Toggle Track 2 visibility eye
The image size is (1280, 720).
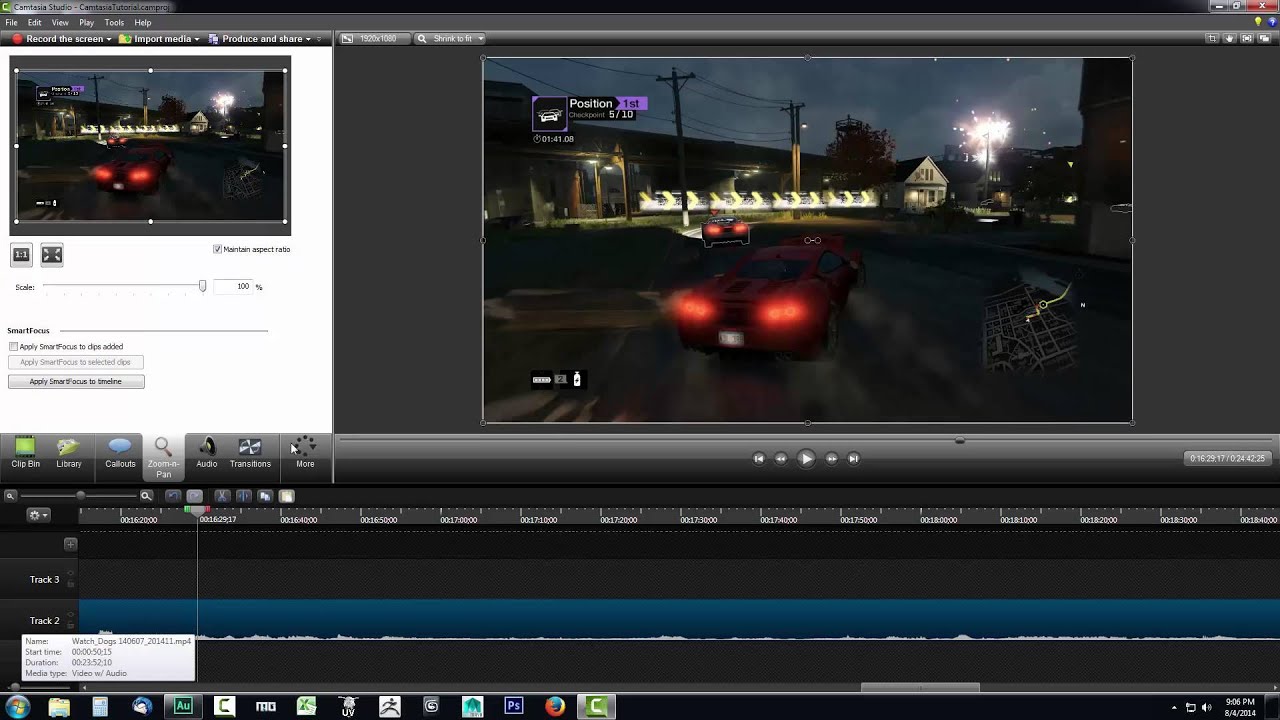(70, 615)
